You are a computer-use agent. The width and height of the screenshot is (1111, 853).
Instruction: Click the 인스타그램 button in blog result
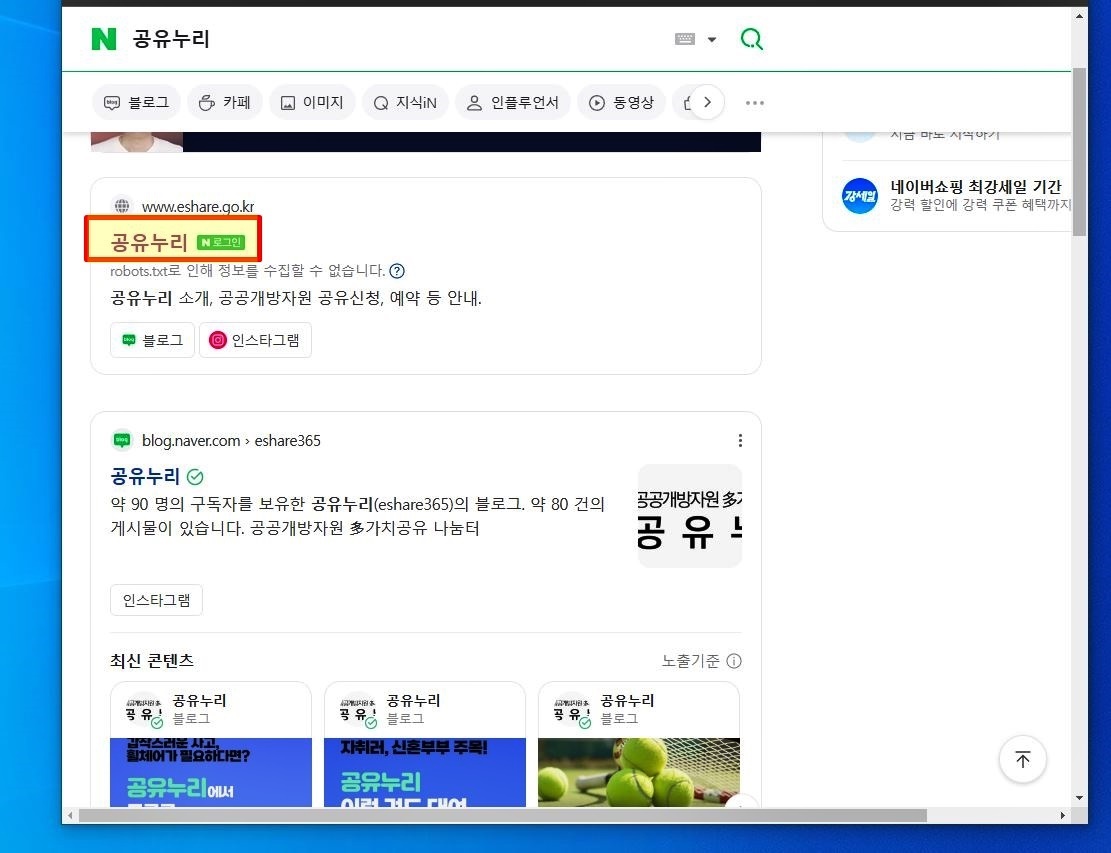pyautogui.click(x=157, y=600)
